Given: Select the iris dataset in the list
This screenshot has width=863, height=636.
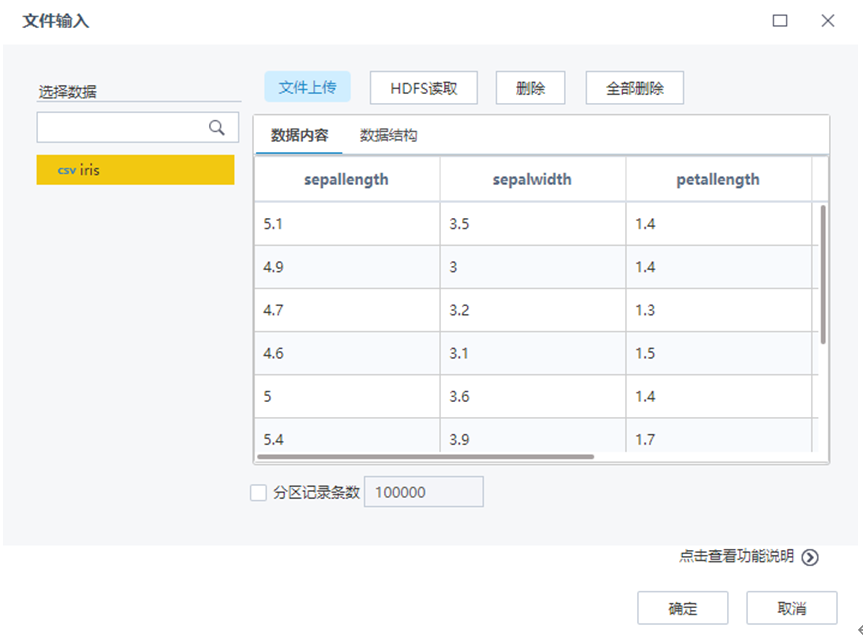Looking at the screenshot, I should pos(135,171).
